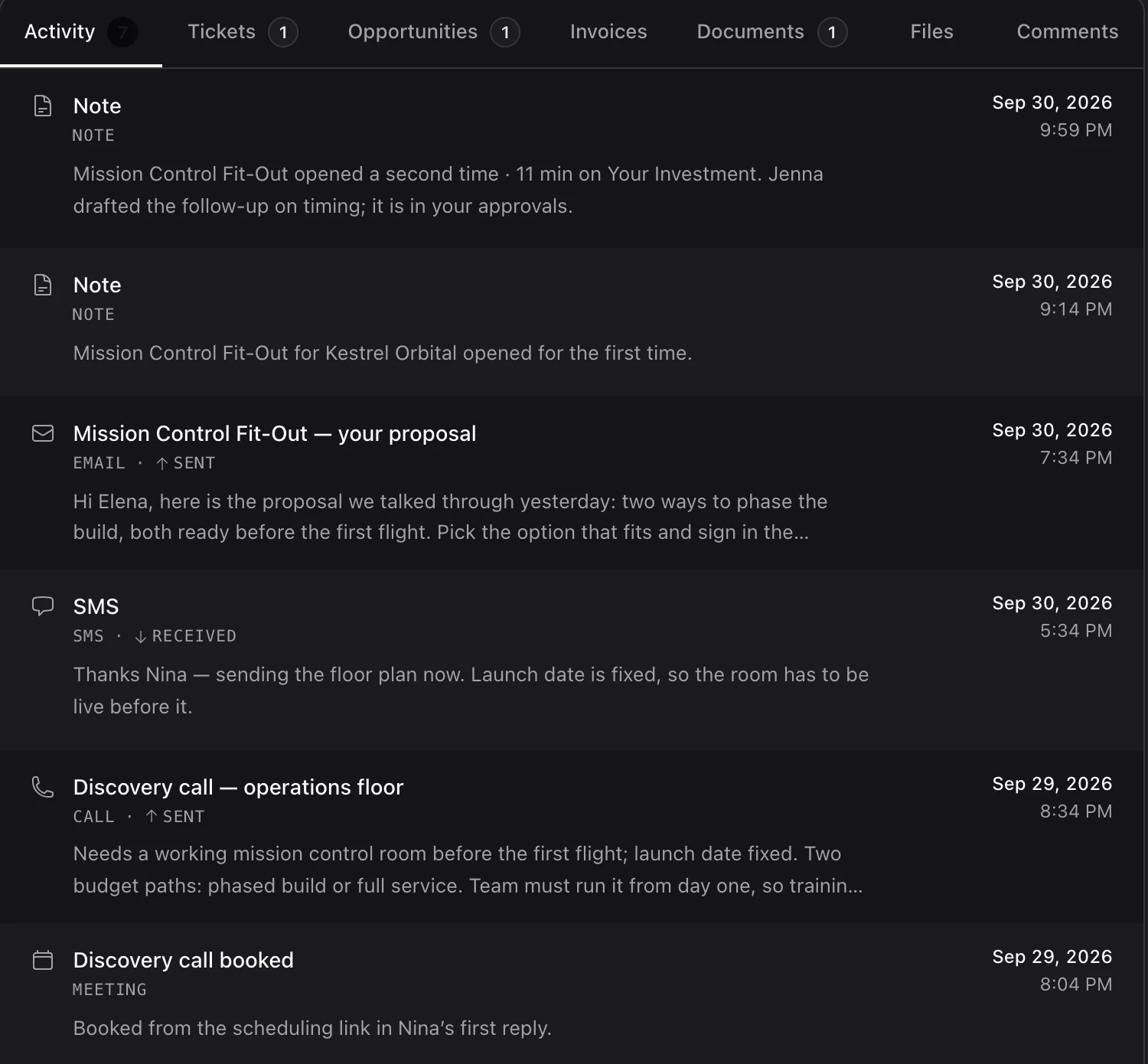The image size is (1148, 1064).
Task: Click call summary 'Needs a working mission control room'
Action: (x=468, y=870)
